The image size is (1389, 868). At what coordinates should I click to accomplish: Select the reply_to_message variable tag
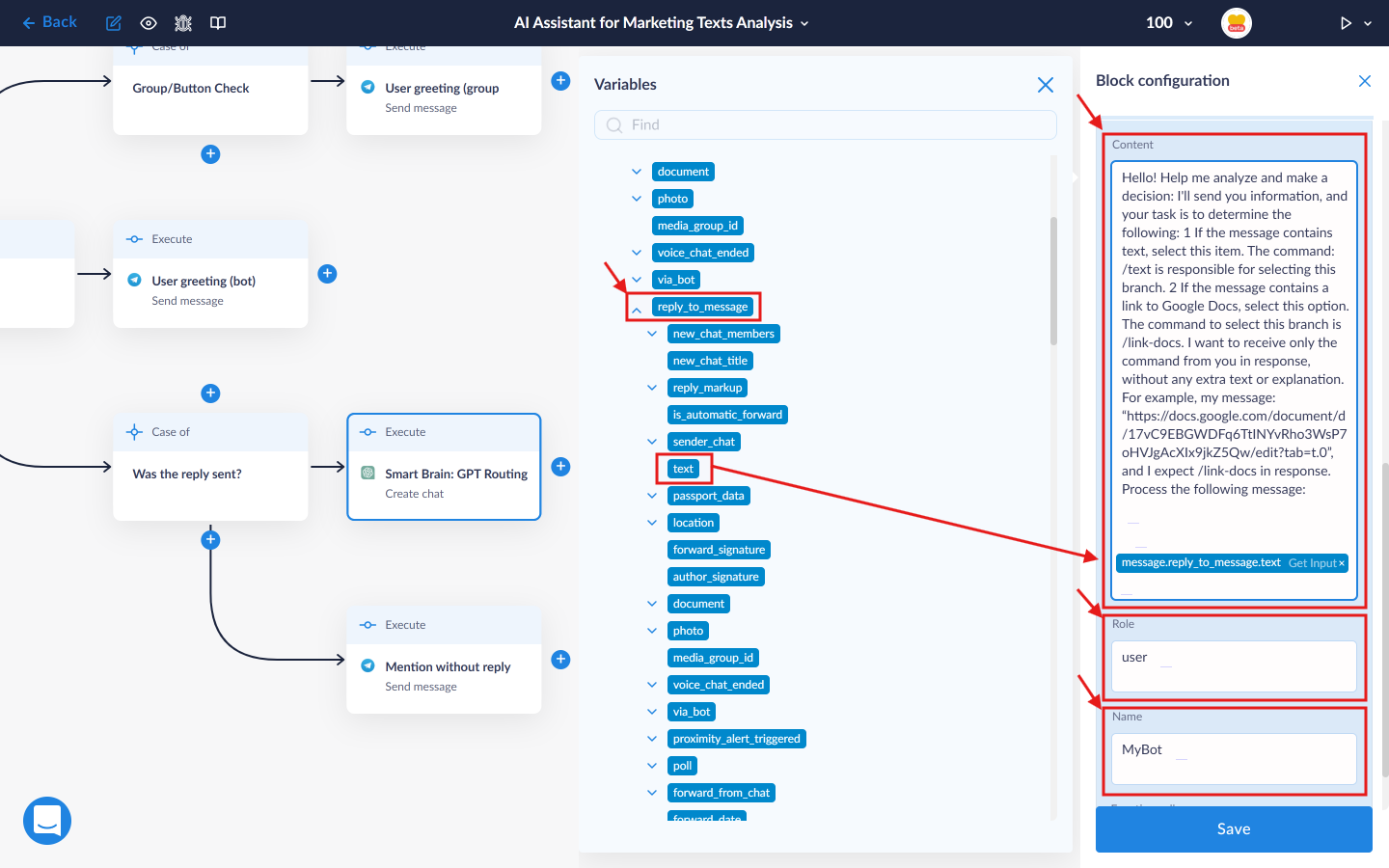(x=702, y=307)
